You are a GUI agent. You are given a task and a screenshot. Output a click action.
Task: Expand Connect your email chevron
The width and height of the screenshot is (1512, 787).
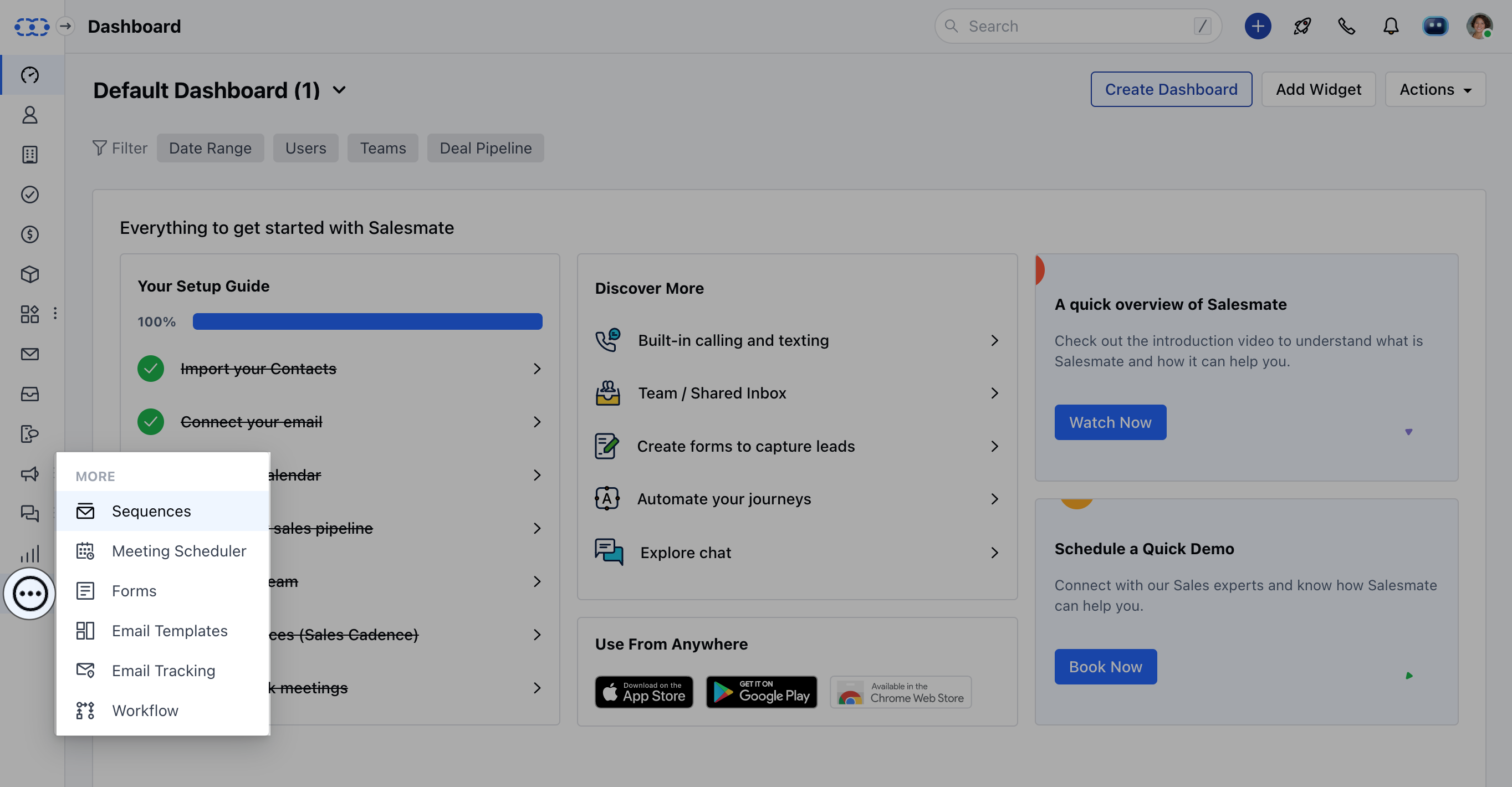[537, 421]
